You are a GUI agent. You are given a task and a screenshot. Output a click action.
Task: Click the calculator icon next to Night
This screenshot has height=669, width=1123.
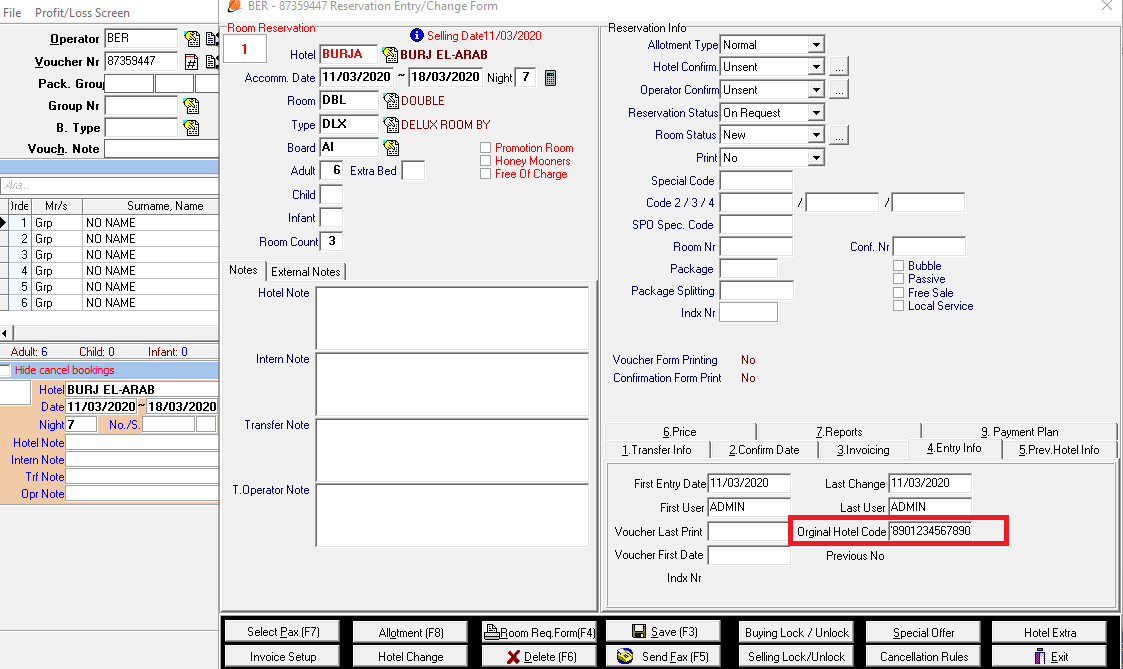pos(550,78)
